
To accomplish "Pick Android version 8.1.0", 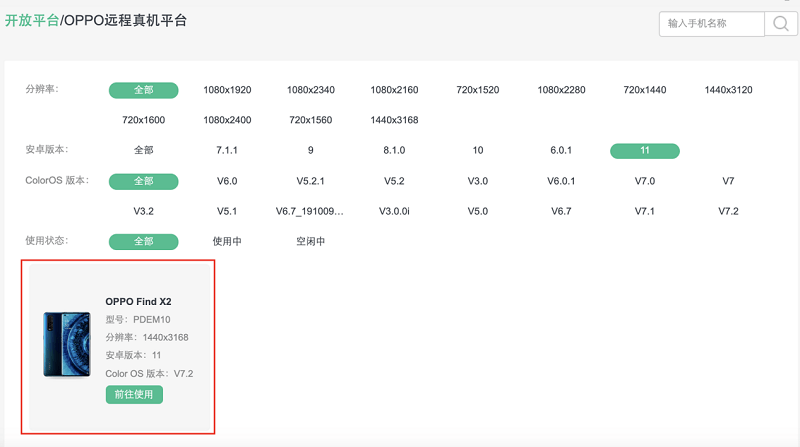I will pyautogui.click(x=394, y=151).
